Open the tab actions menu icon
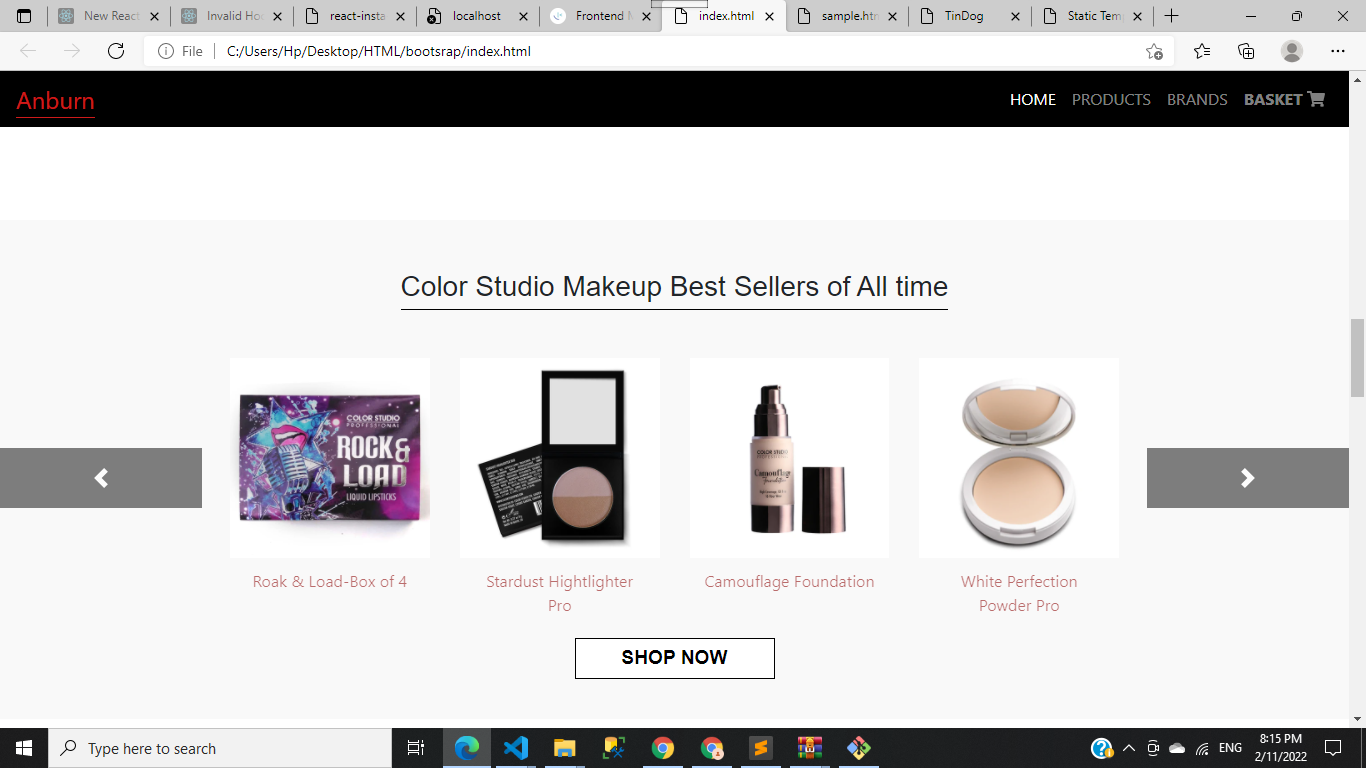 [x=24, y=16]
